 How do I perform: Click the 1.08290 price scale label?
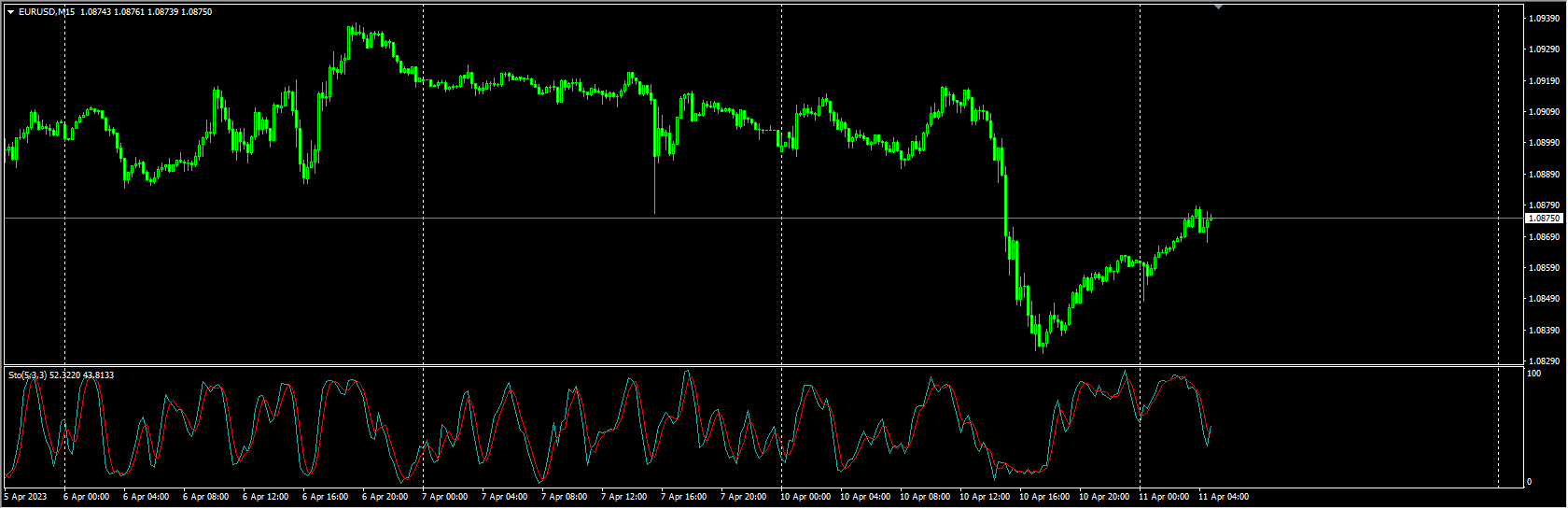point(1545,361)
